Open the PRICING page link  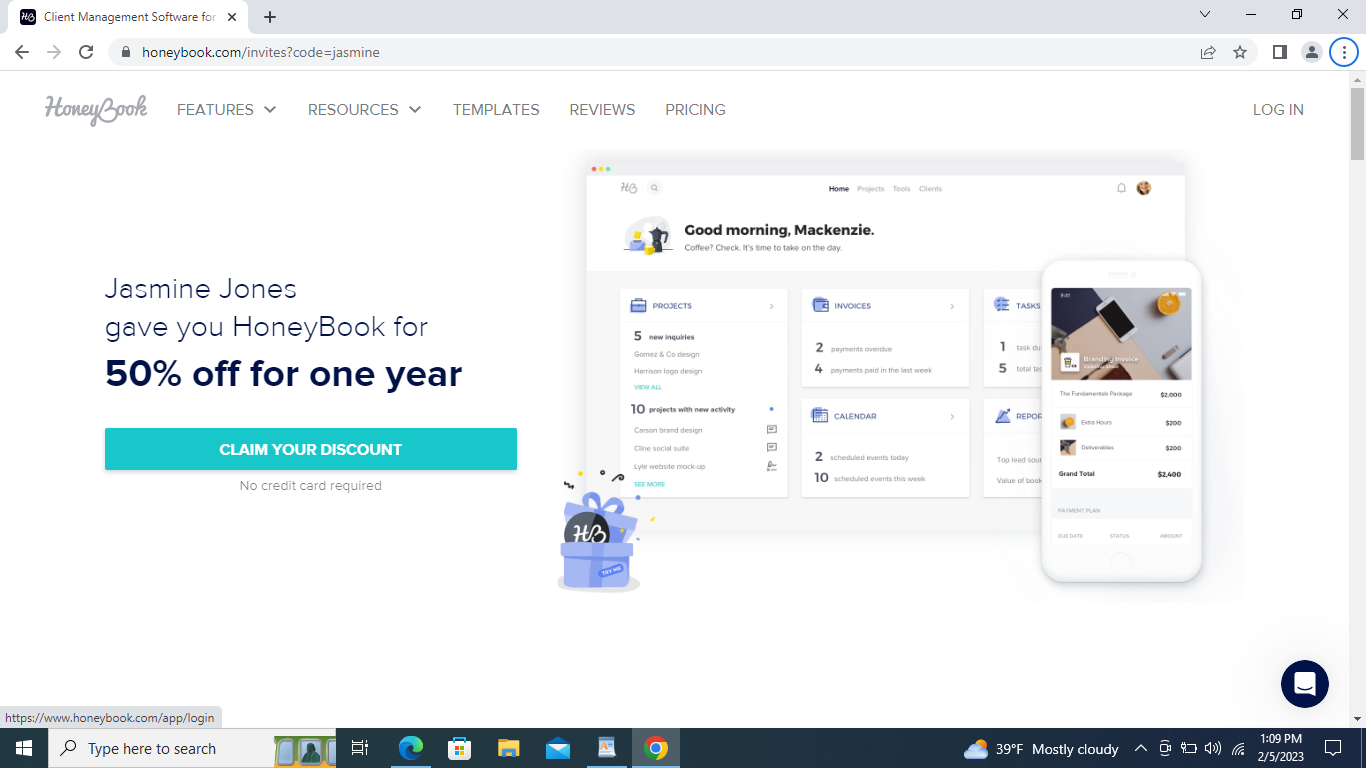[x=695, y=110]
